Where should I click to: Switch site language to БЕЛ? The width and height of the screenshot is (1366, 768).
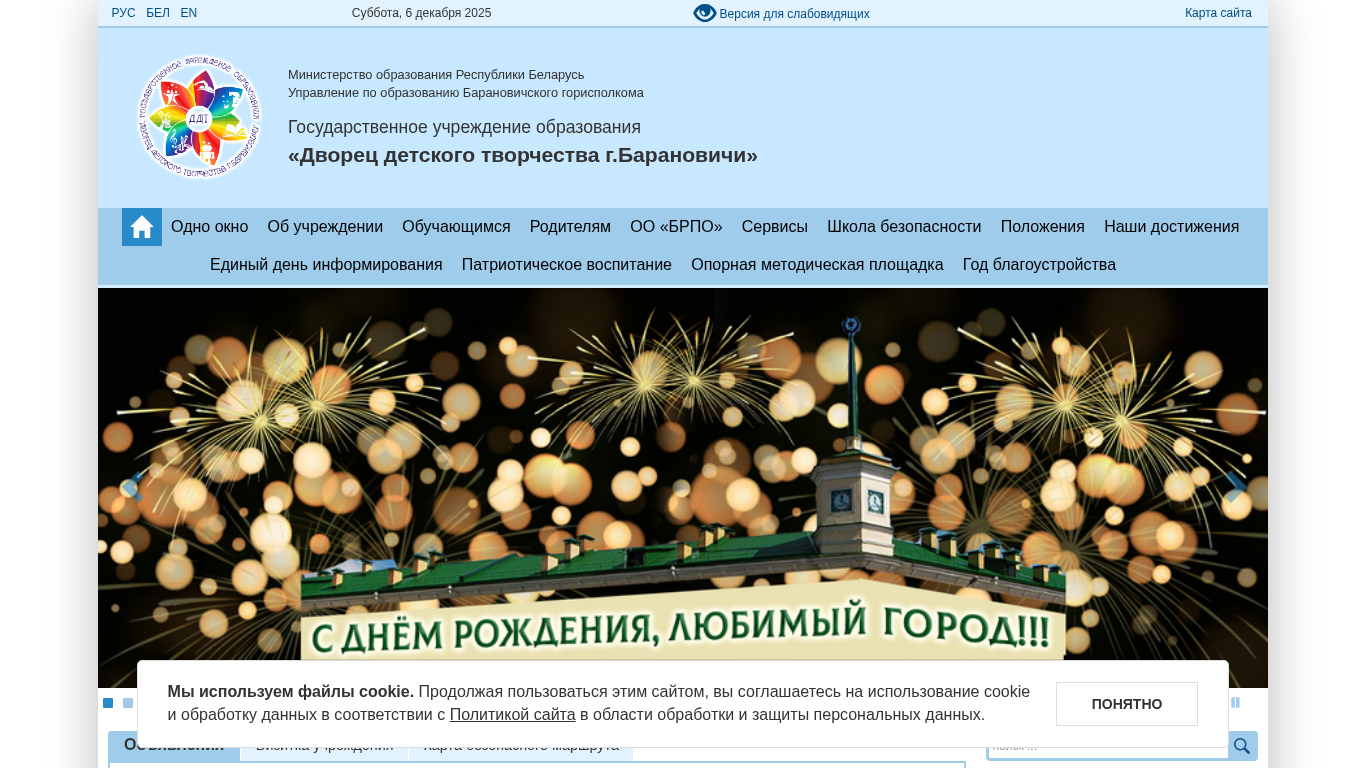(158, 13)
